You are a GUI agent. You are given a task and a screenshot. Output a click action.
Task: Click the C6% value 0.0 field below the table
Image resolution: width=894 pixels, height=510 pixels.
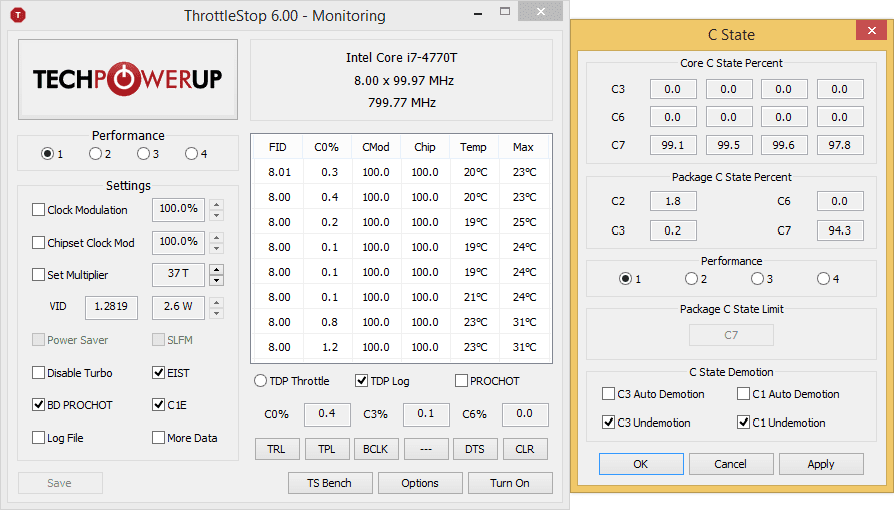[x=525, y=414]
